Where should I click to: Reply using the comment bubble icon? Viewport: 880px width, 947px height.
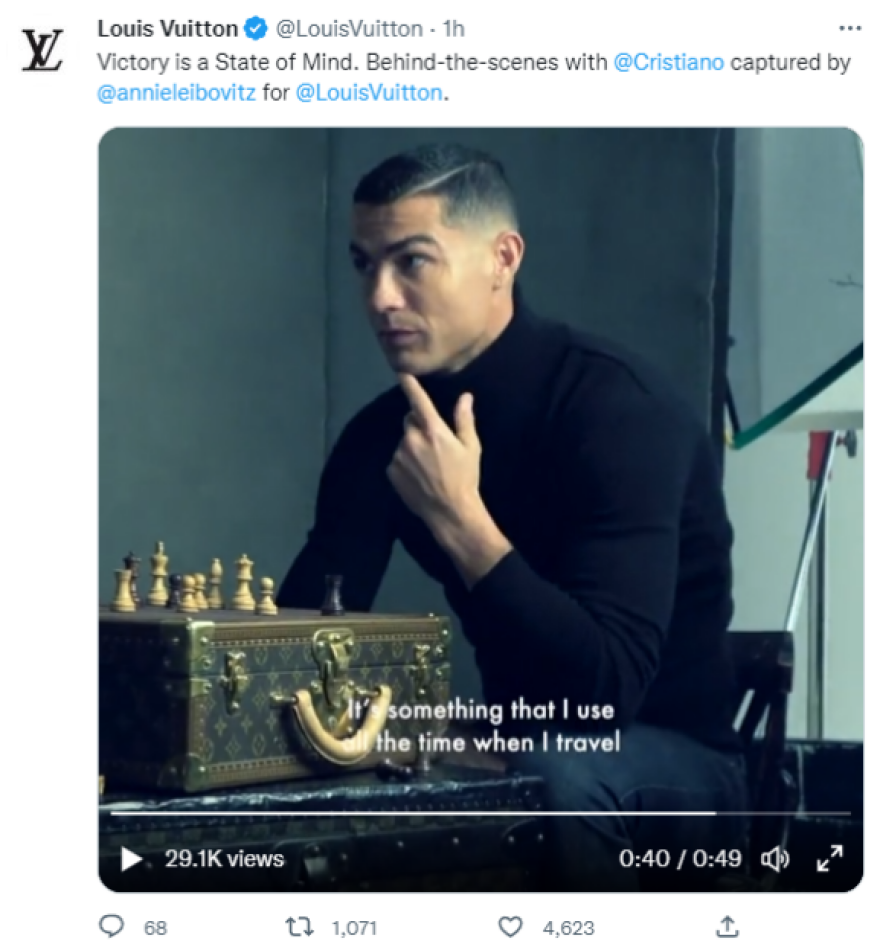point(111,926)
